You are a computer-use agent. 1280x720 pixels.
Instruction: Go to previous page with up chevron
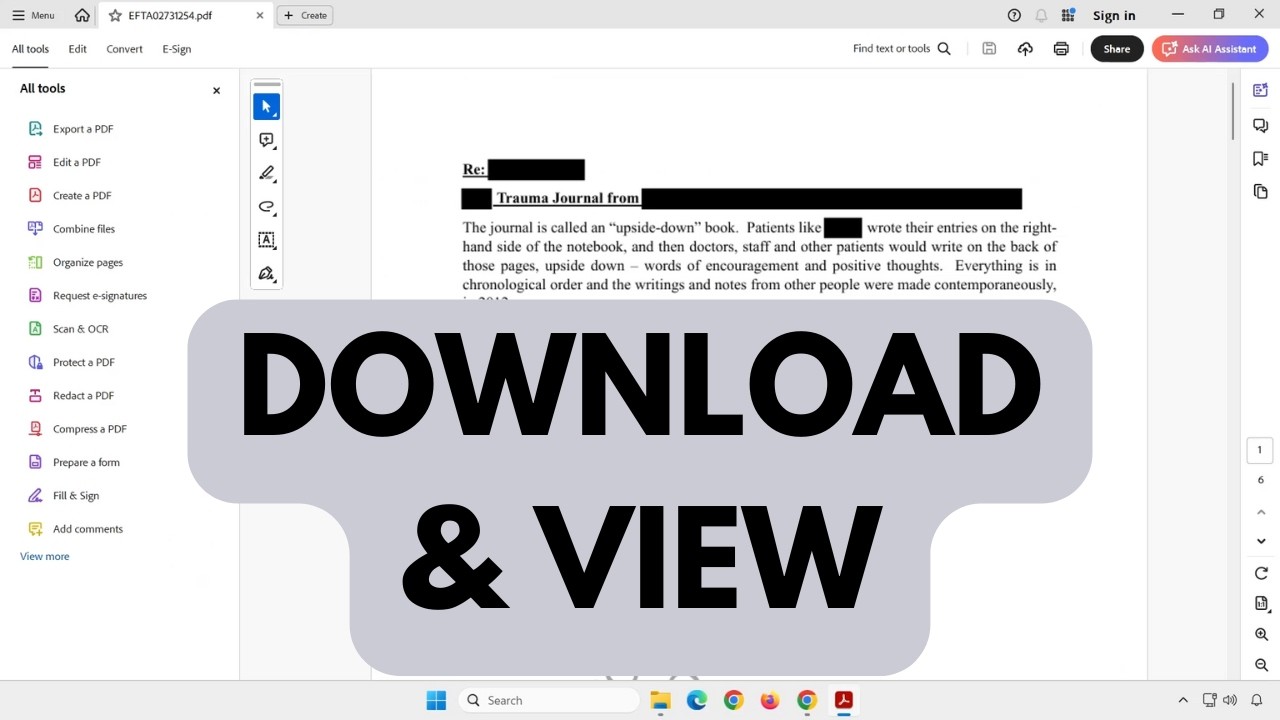pos(1261,512)
